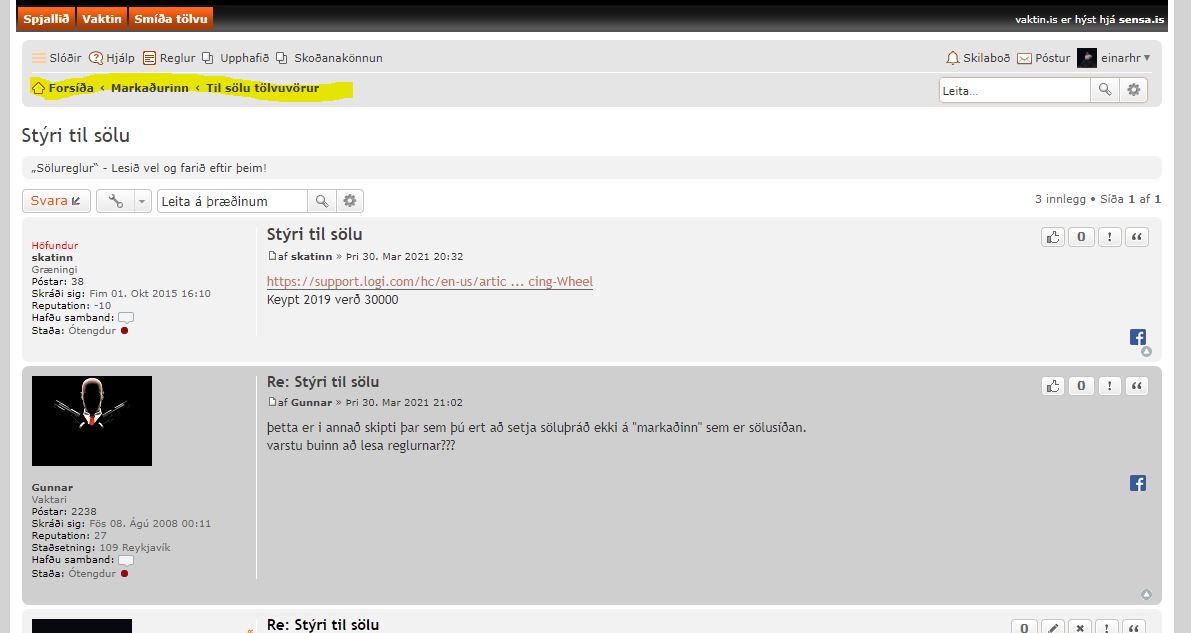
Task: Switch to the Vaktin tab
Action: click(x=102, y=19)
